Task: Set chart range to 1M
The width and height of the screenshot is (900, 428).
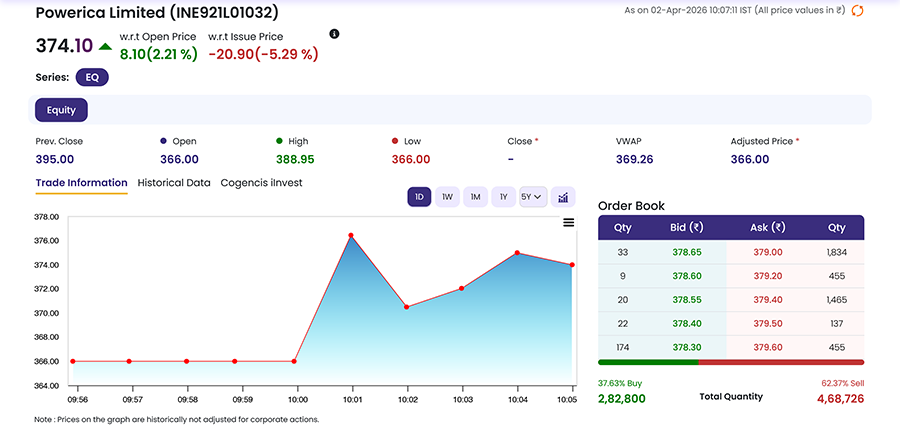Action: [475, 197]
